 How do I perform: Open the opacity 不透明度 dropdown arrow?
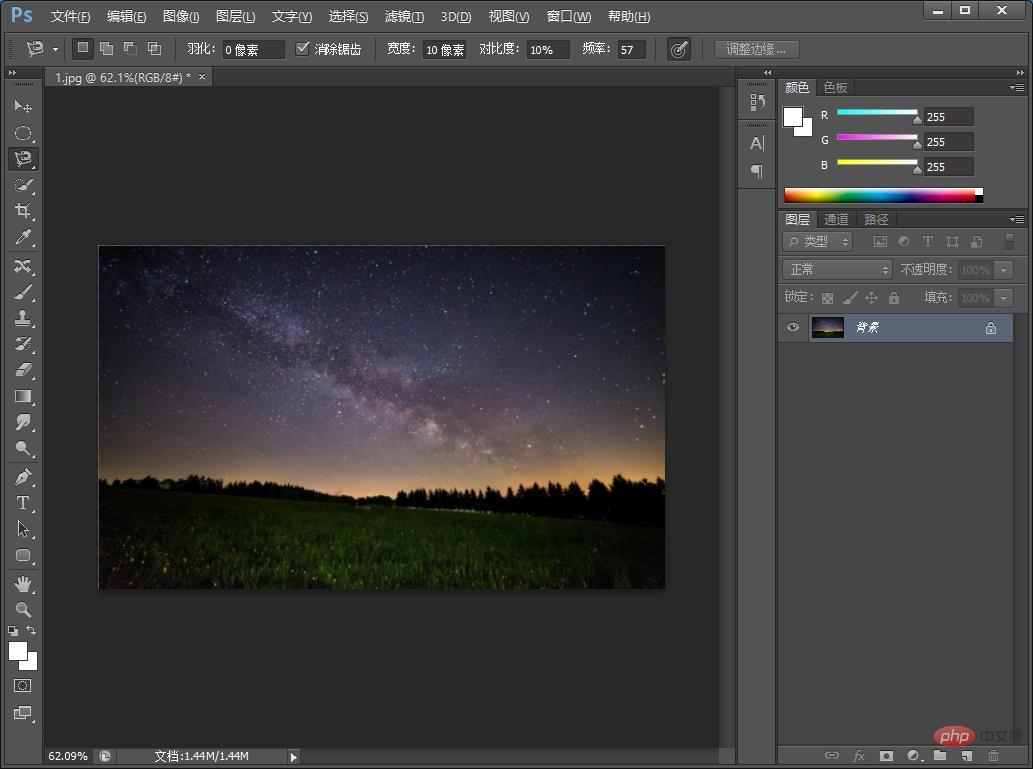(x=1003, y=270)
